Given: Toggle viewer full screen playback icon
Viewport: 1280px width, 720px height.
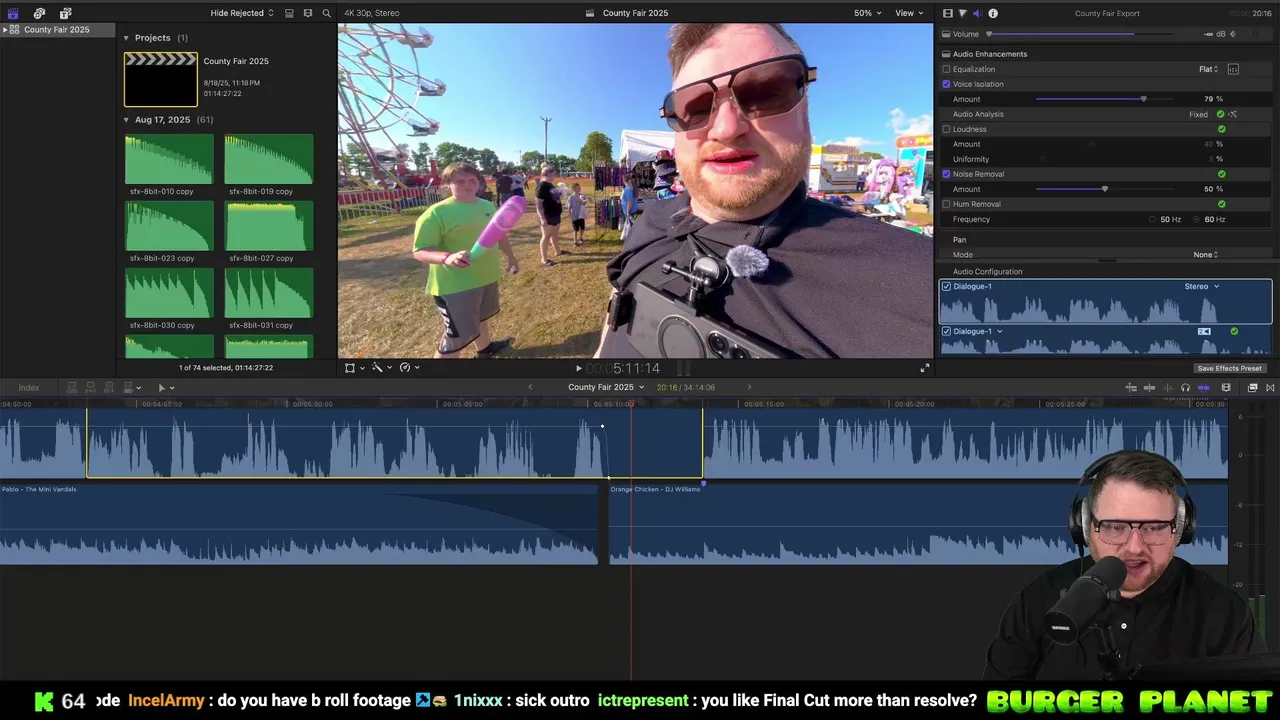Looking at the screenshot, I should point(925,368).
